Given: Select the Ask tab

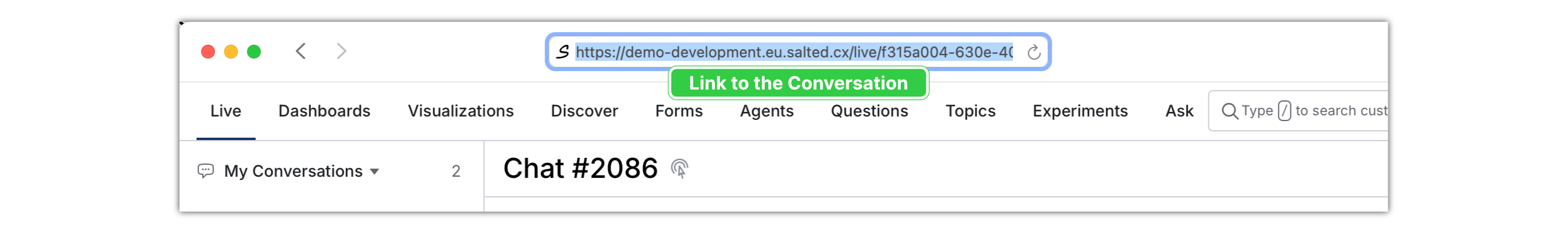Looking at the screenshot, I should [x=1179, y=111].
